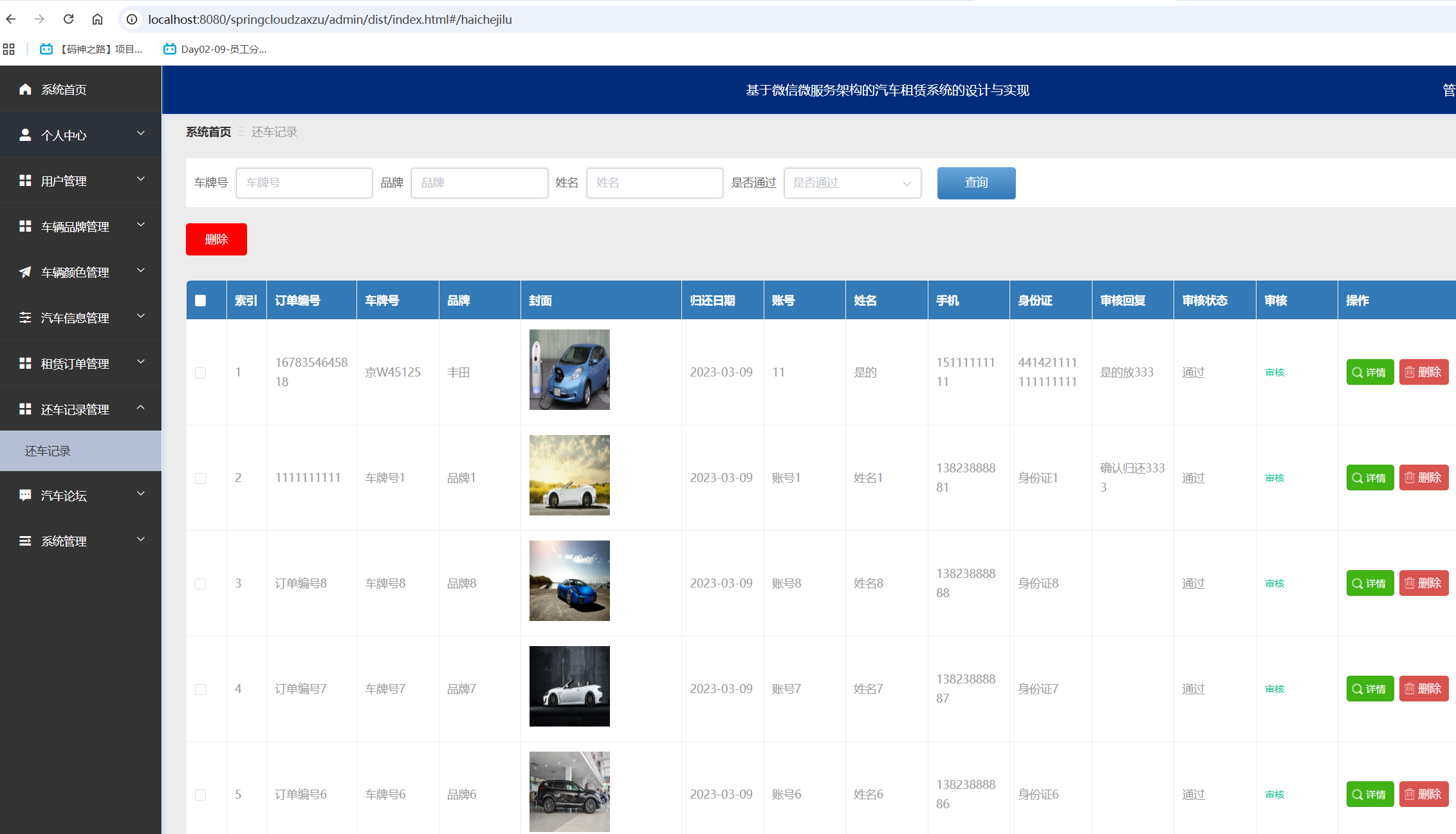The image size is (1456, 834).
Task: Click 详情 button for row 2
Action: tap(1370, 478)
